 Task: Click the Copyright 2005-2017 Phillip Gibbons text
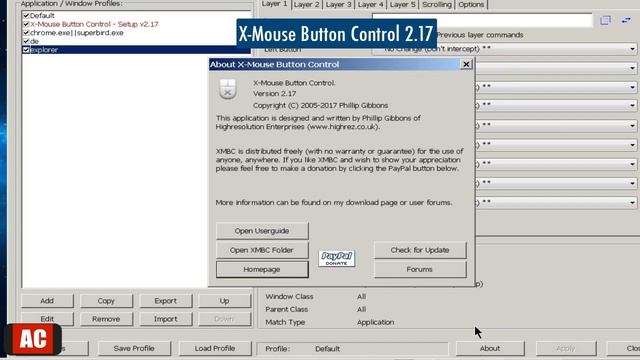click(320, 105)
